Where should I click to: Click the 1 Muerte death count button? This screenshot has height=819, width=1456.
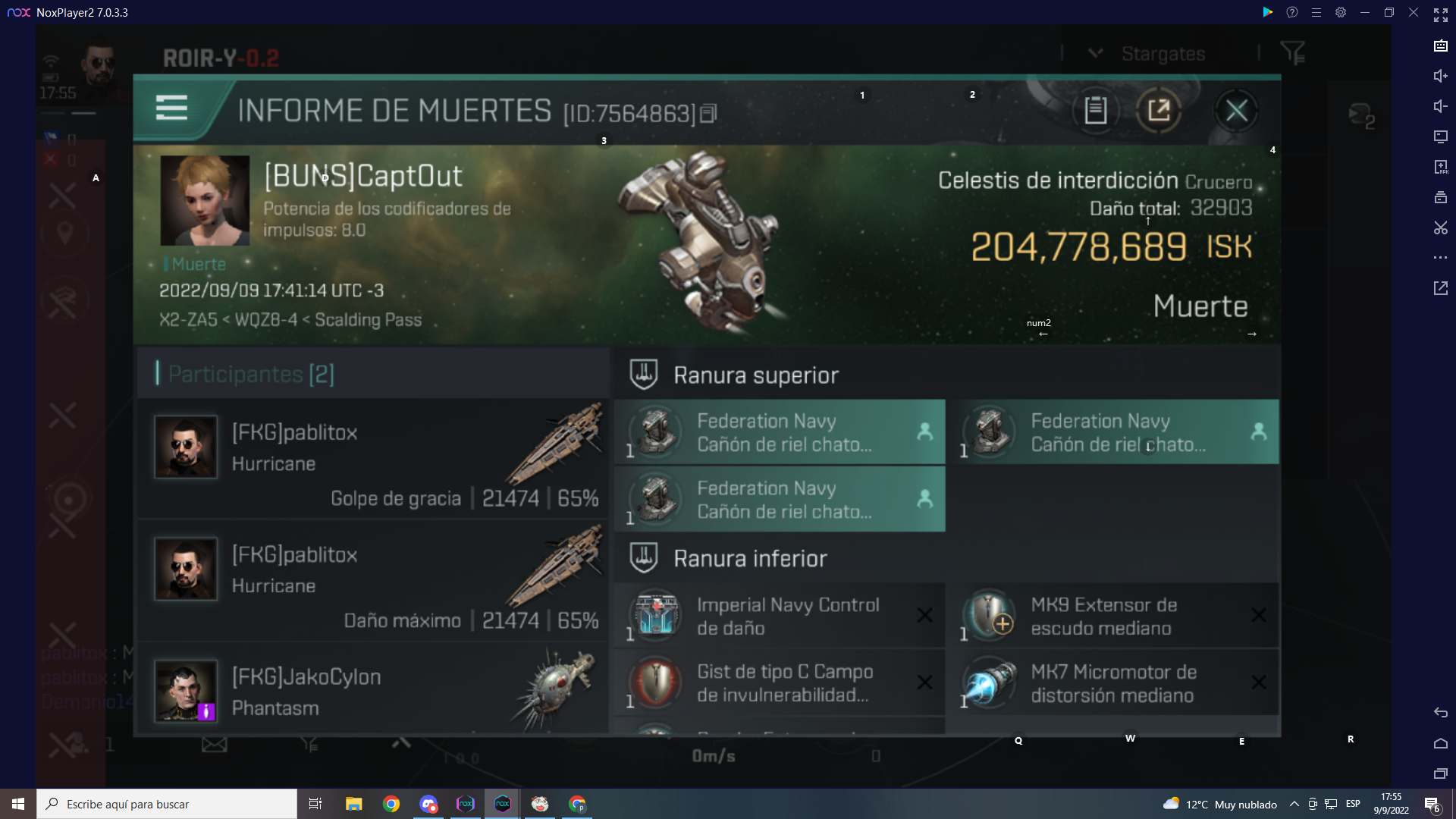[x=194, y=263]
